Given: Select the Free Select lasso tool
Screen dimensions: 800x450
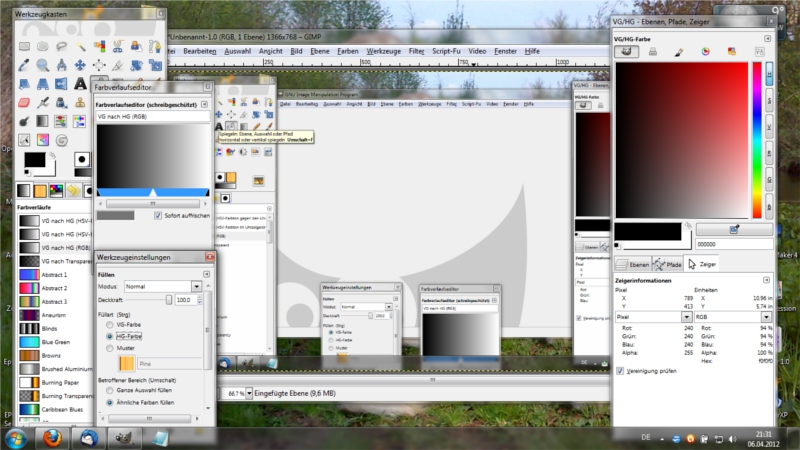Looking at the screenshot, I should tap(62, 46).
